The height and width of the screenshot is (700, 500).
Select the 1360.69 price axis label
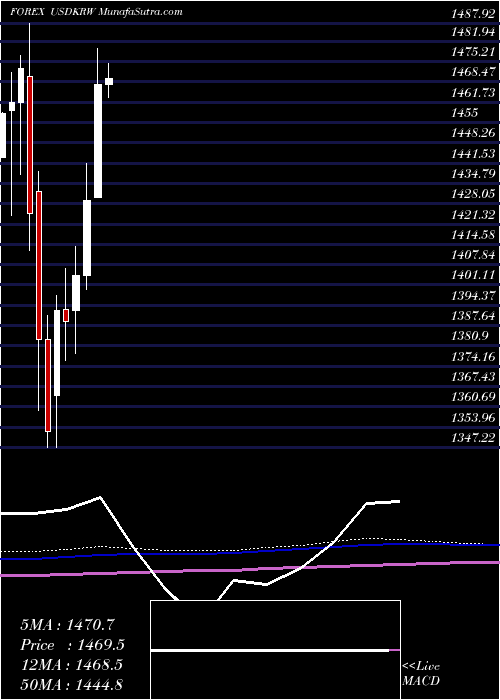coord(473,397)
